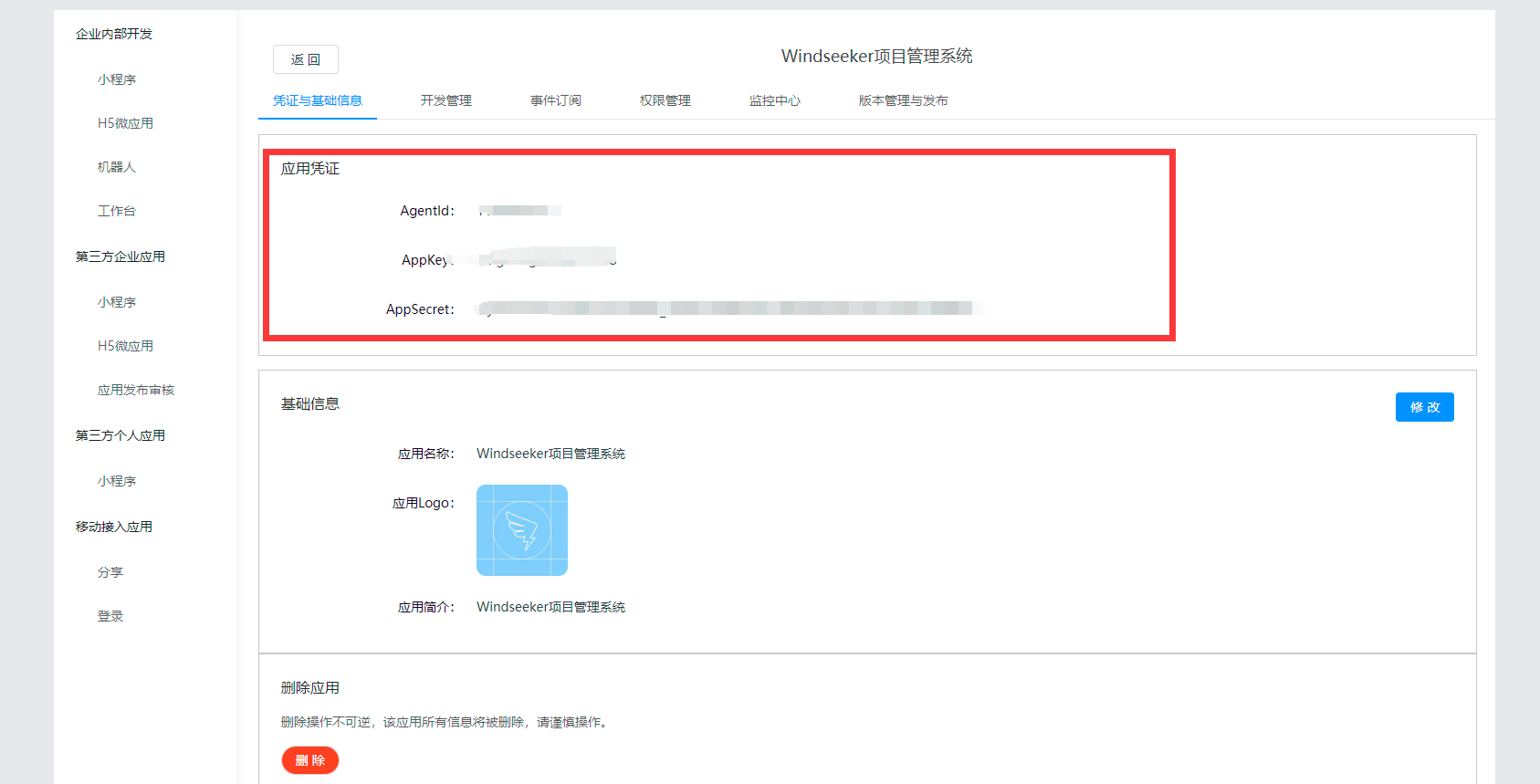Viewport: 1540px width, 784px height.
Task: Click the 第三方个人应用 sidebar heading
Action: click(120, 435)
